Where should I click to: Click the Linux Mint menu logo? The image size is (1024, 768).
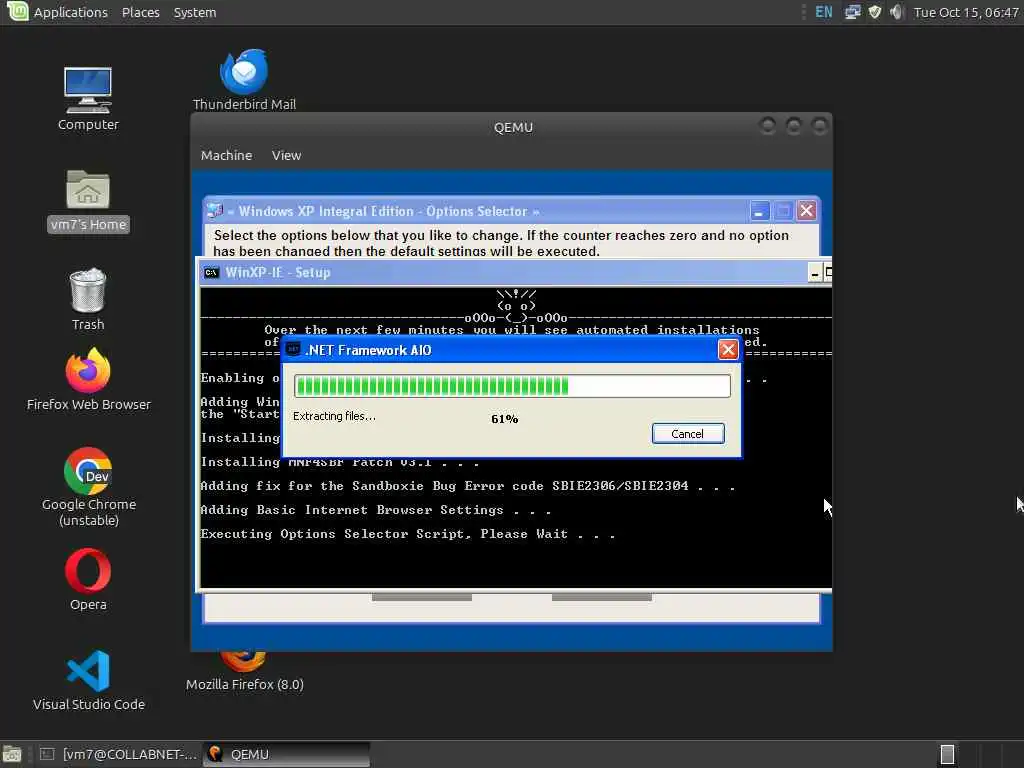[x=17, y=11]
